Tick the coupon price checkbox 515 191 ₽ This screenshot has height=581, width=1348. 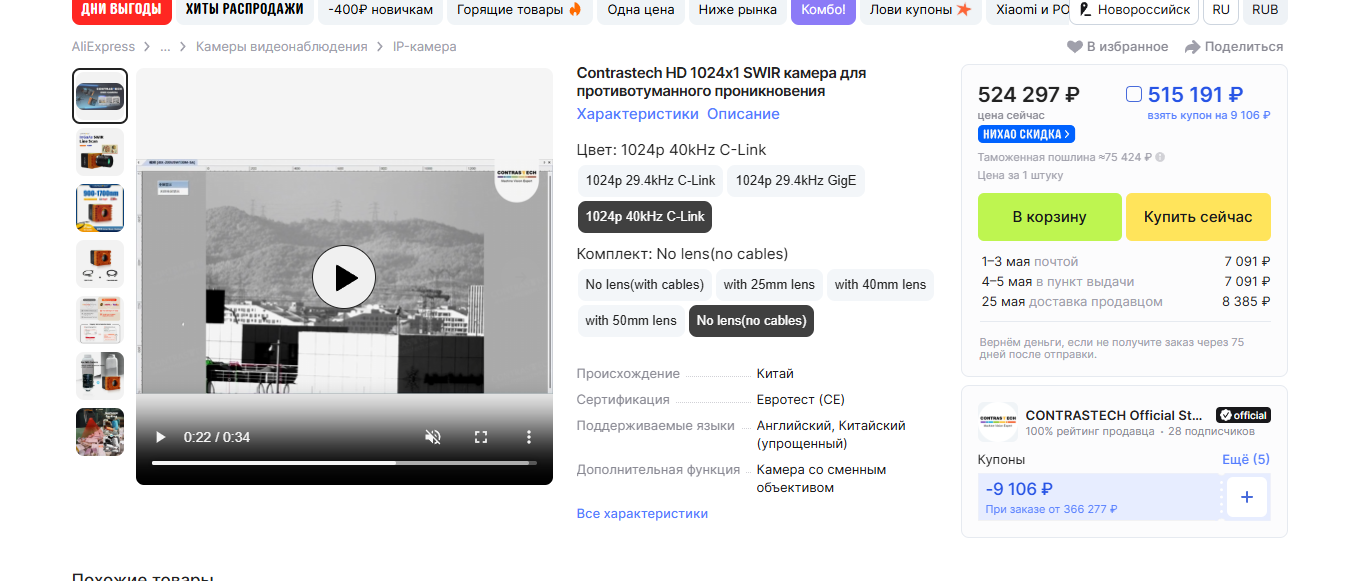coord(1134,94)
